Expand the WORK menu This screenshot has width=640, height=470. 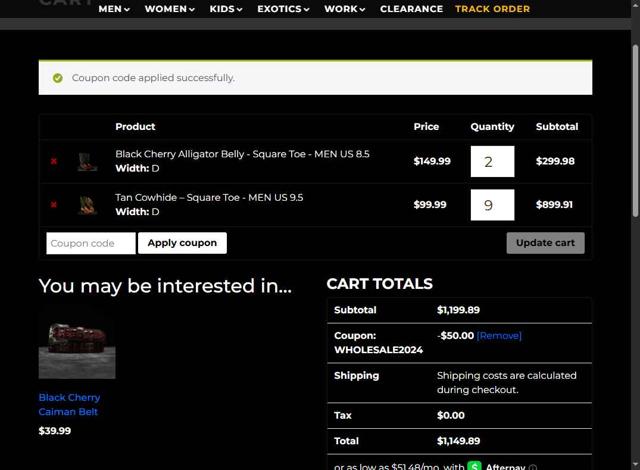click(x=344, y=9)
